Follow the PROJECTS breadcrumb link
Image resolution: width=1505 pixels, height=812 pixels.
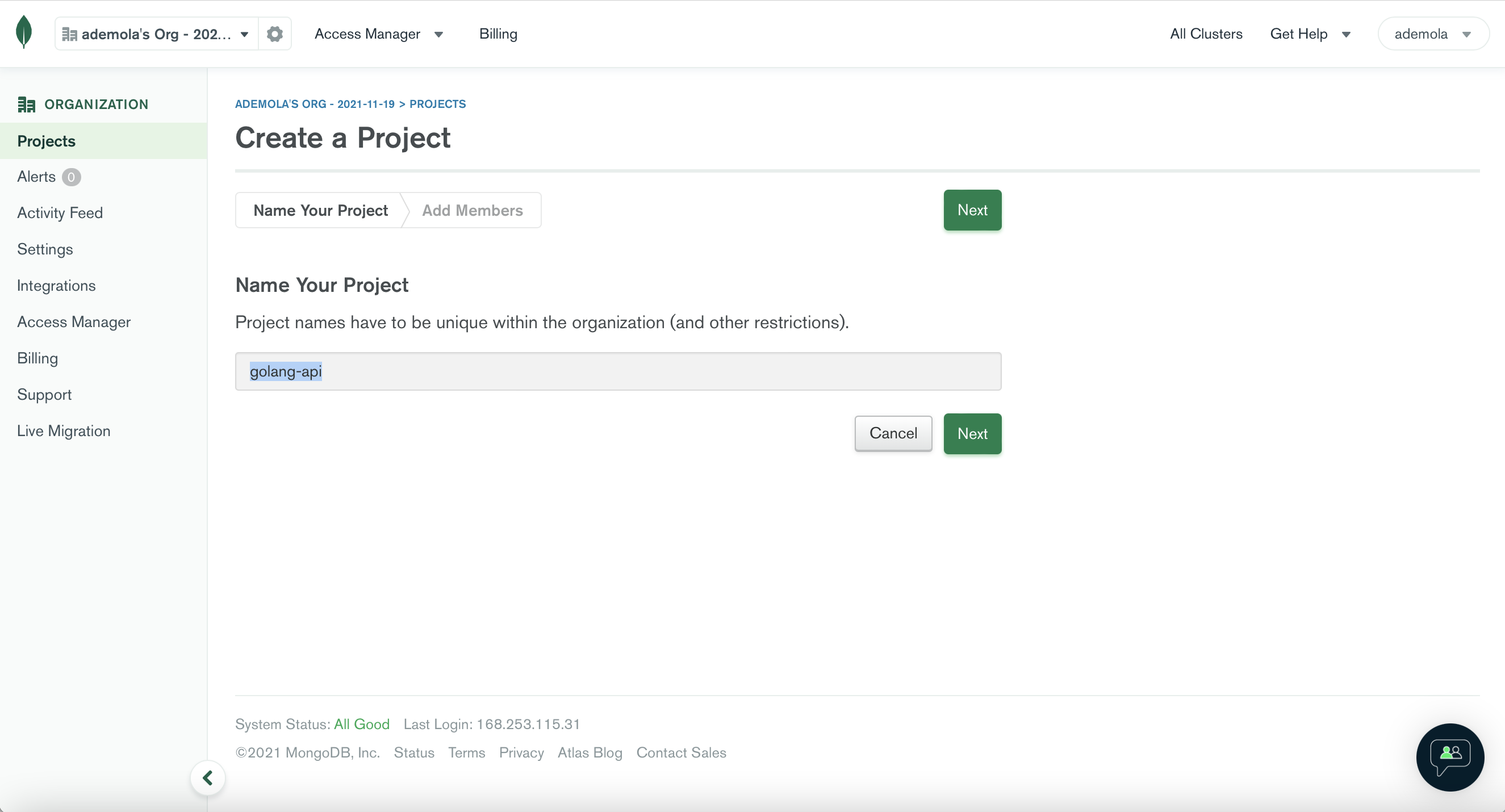(438, 104)
